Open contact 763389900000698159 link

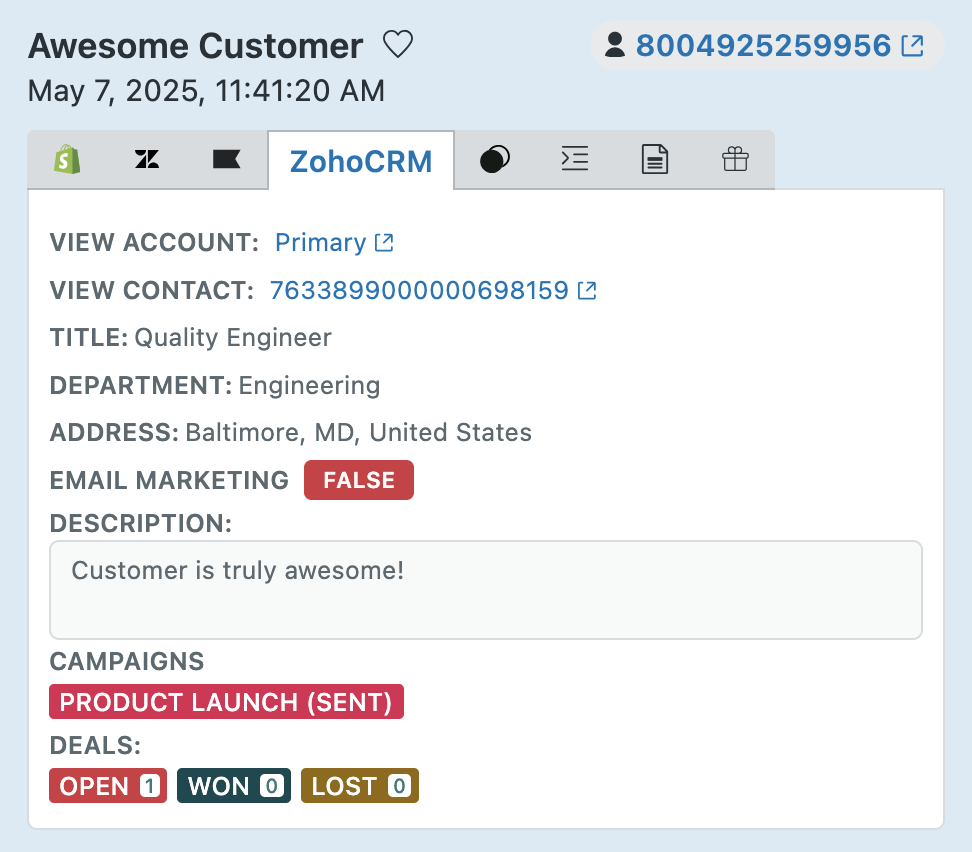419,290
